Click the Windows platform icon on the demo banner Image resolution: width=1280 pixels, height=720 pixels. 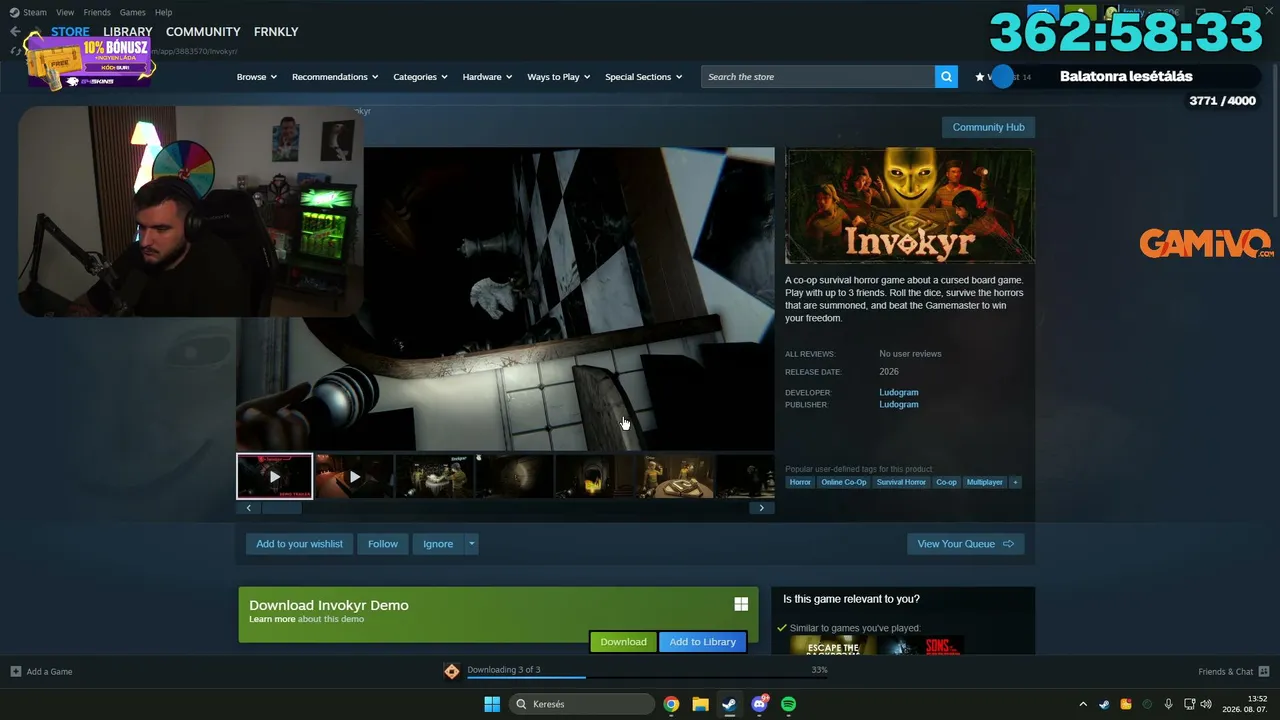[x=741, y=604]
